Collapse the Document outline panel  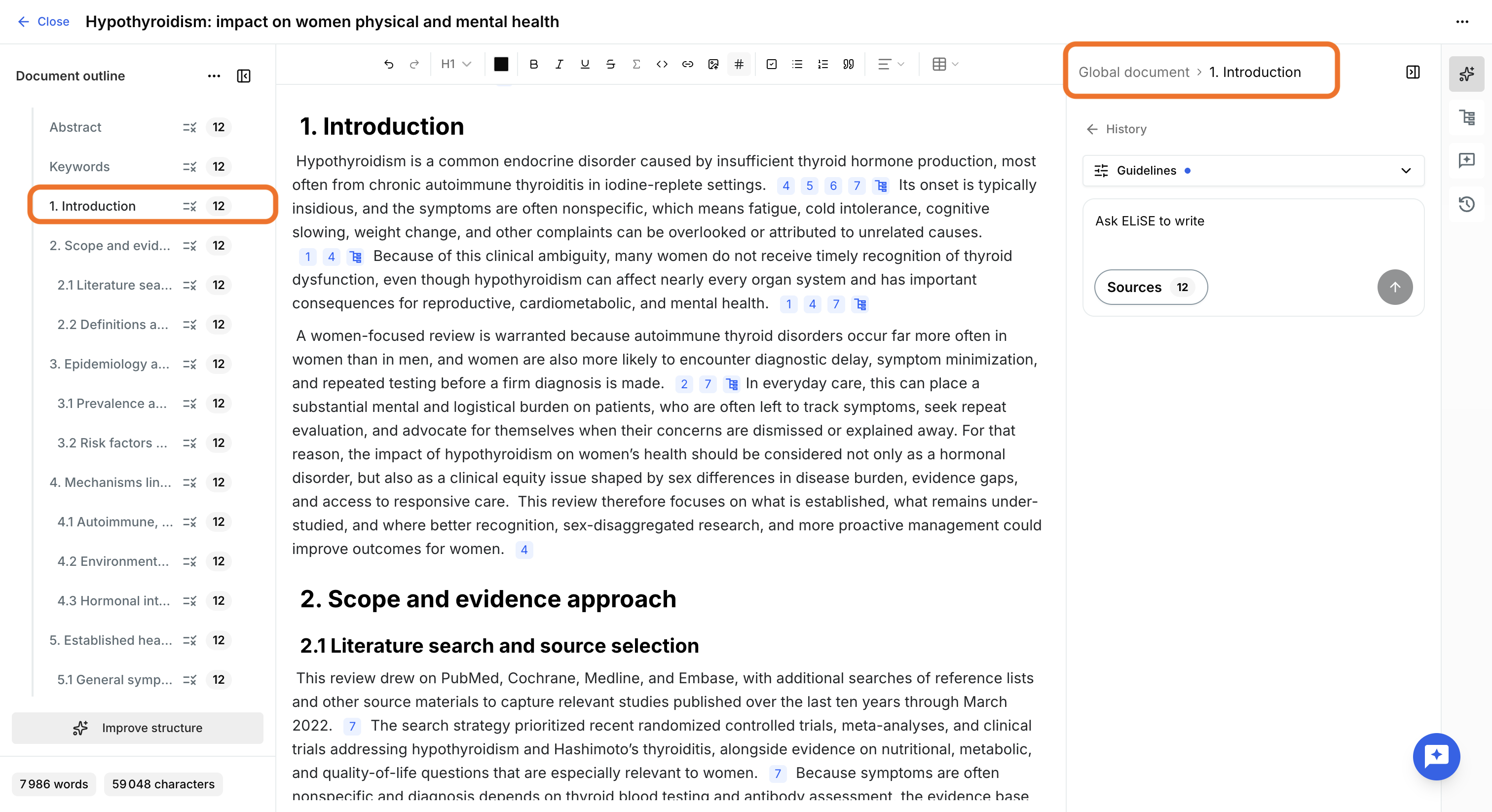point(244,76)
